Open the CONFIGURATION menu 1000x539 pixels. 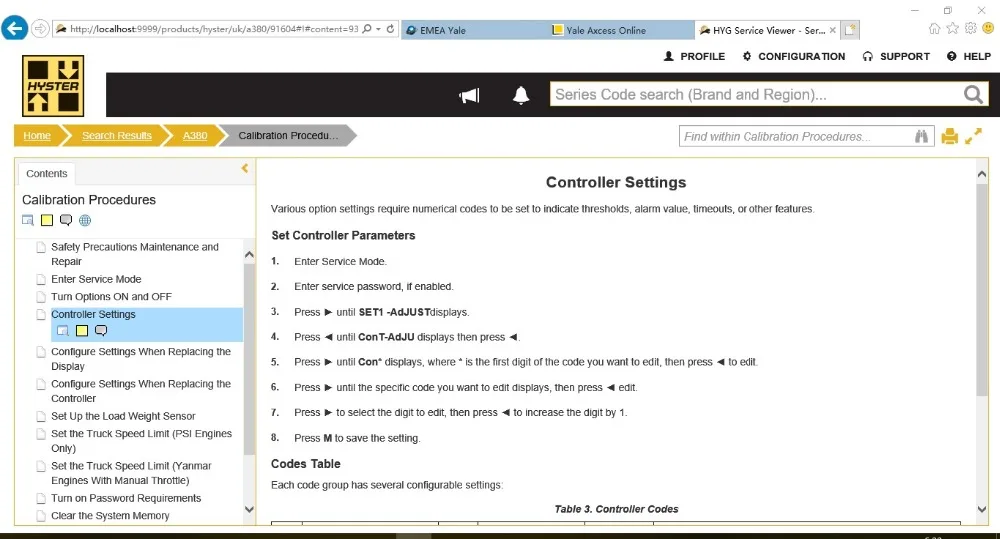pos(793,56)
